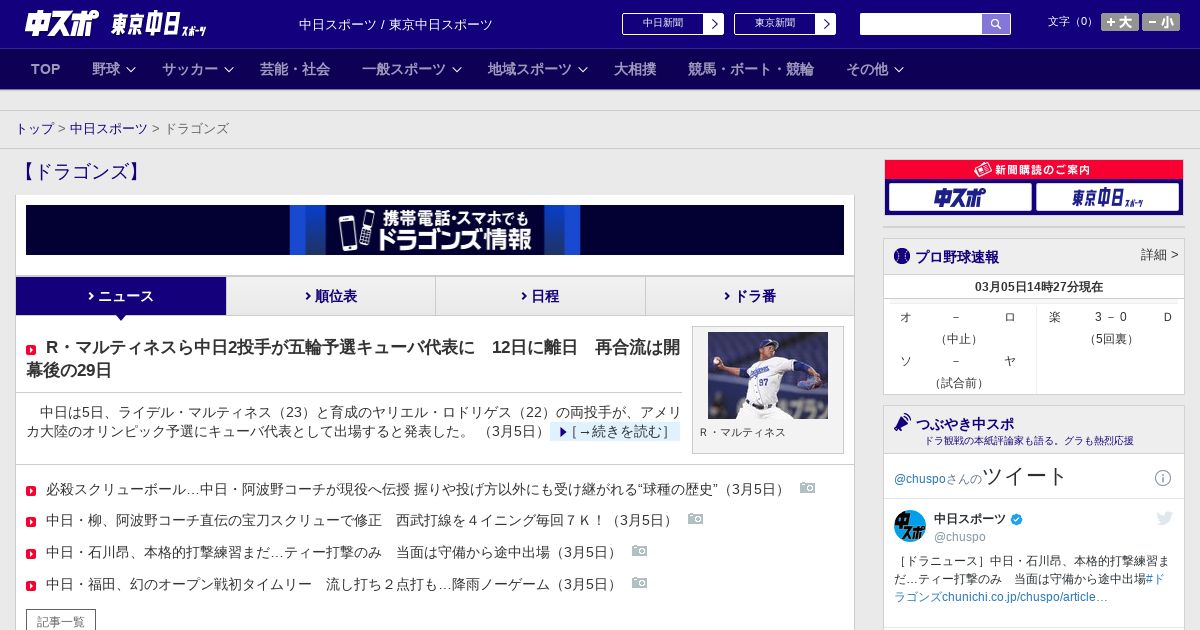Increase text size with 大 button
This screenshot has width=1200, height=630.
click(1120, 22)
